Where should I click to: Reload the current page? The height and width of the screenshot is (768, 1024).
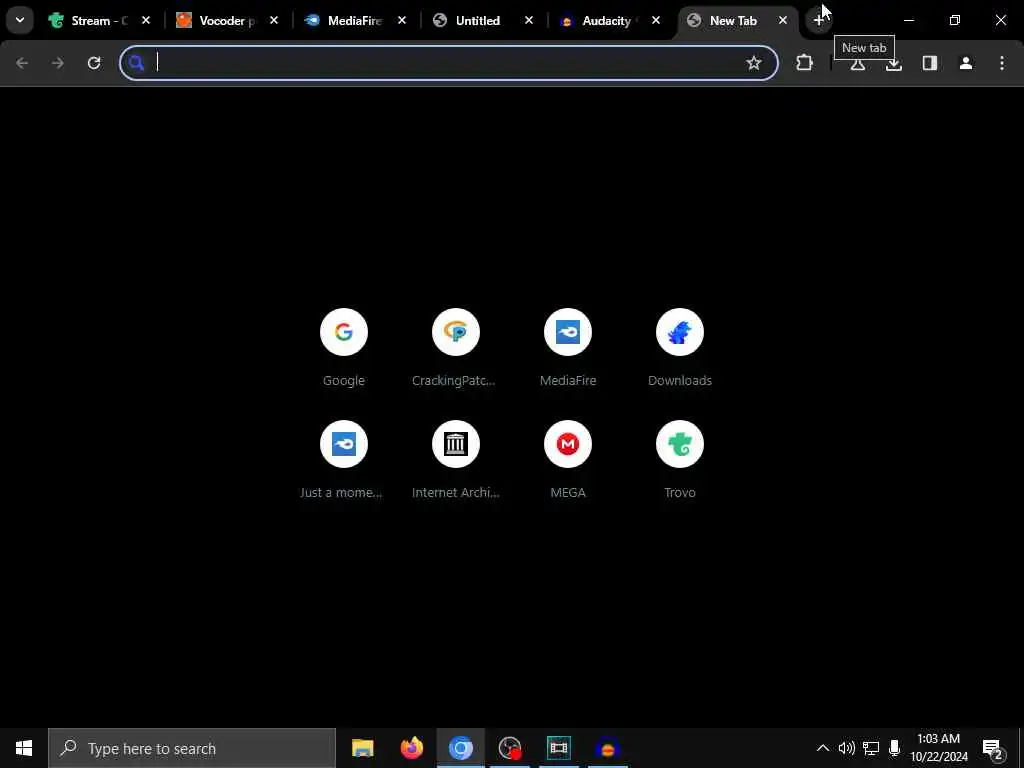[94, 63]
